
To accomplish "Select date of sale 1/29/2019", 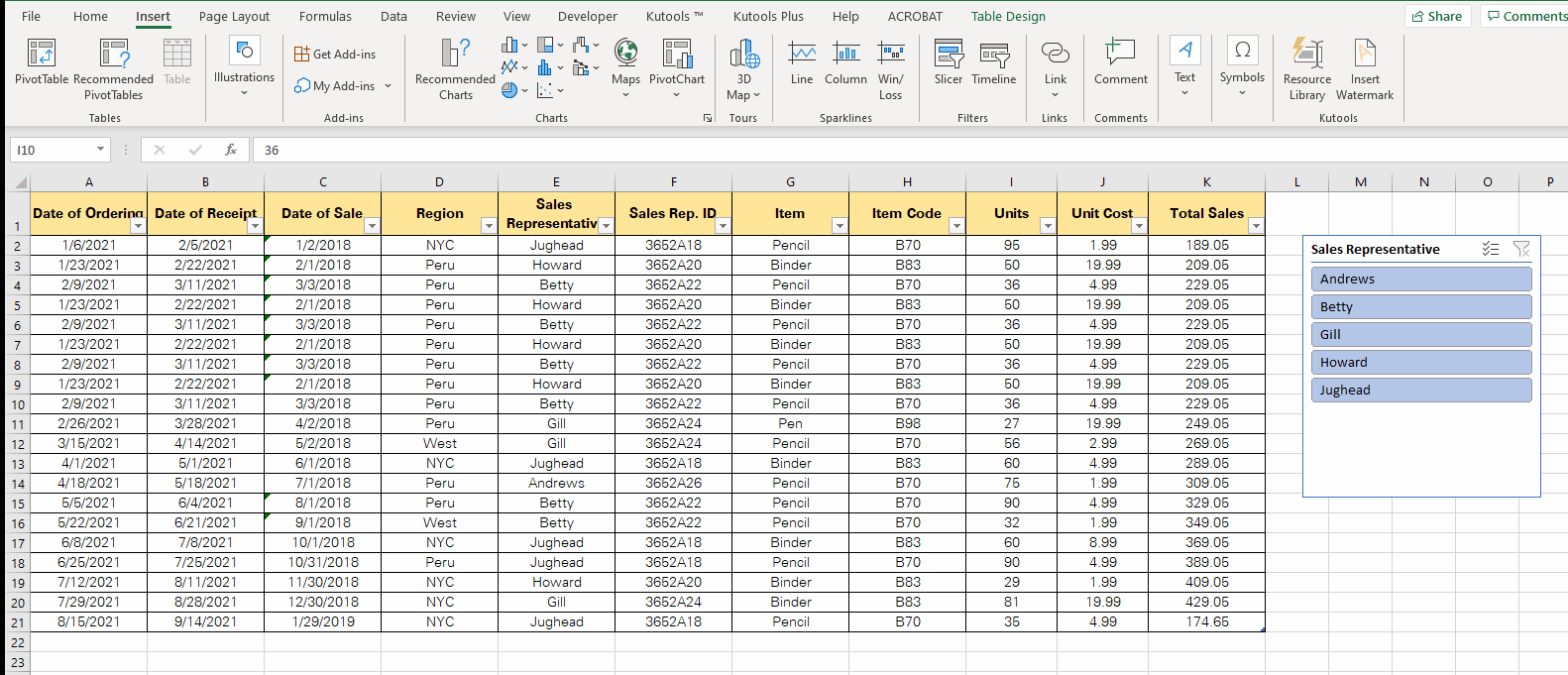I will click(x=322, y=621).
